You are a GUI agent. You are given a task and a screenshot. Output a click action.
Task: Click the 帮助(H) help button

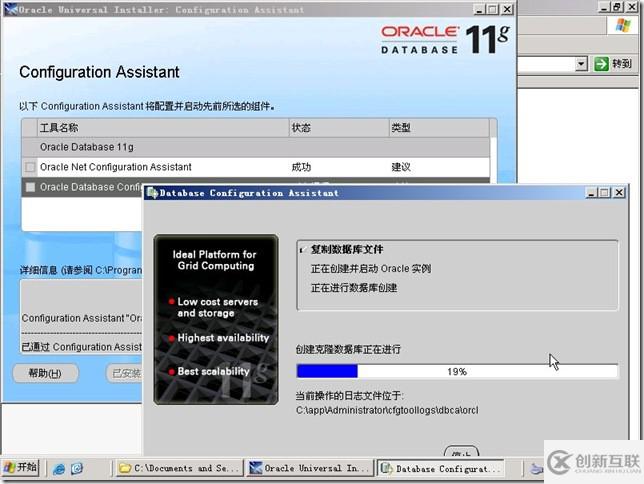click(45, 373)
